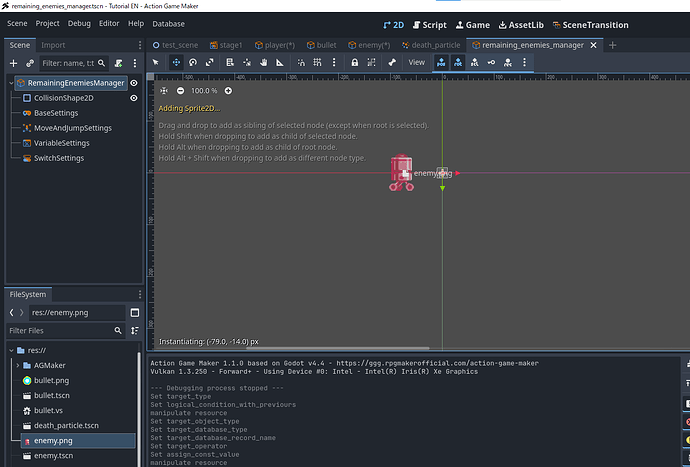Image resolution: width=690 pixels, height=467 pixels.
Task: Hide the CollisionShape2D node
Action: [x=134, y=98]
